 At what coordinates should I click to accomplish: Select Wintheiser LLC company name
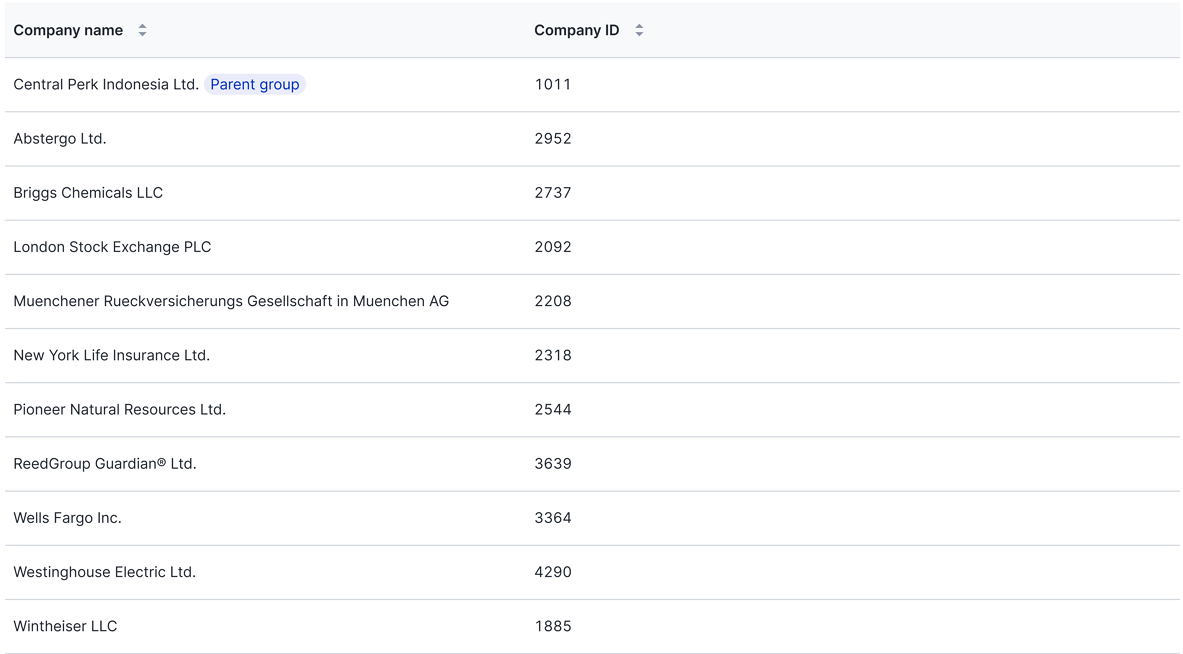click(x=66, y=626)
